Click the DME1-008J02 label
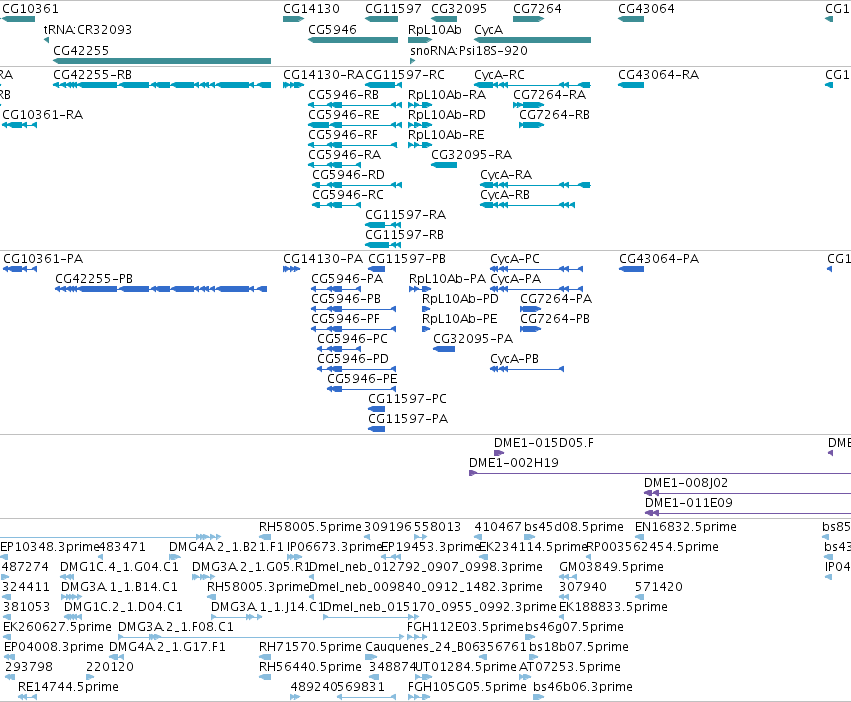Screen dimensions: 851x702 tap(686, 484)
